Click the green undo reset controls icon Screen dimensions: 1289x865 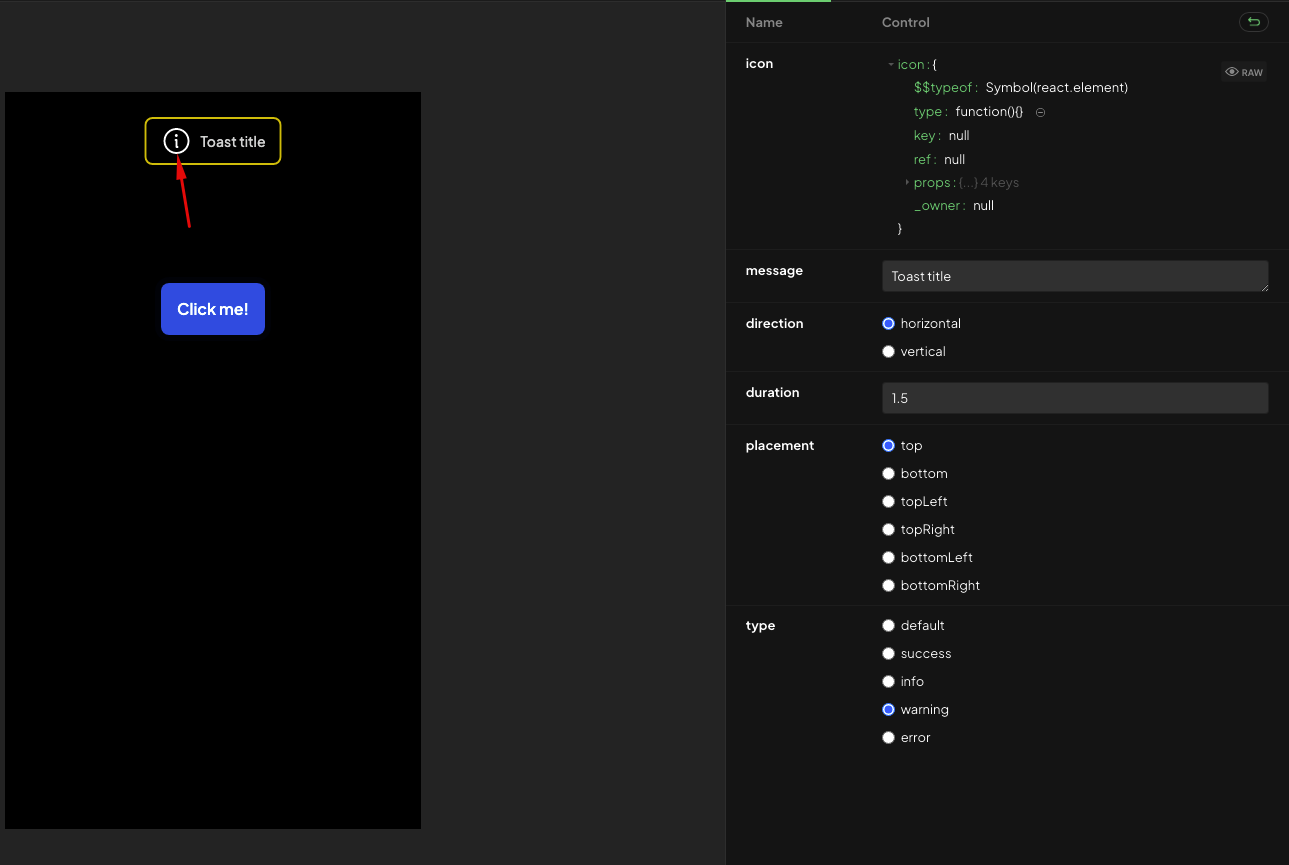pos(1253,21)
